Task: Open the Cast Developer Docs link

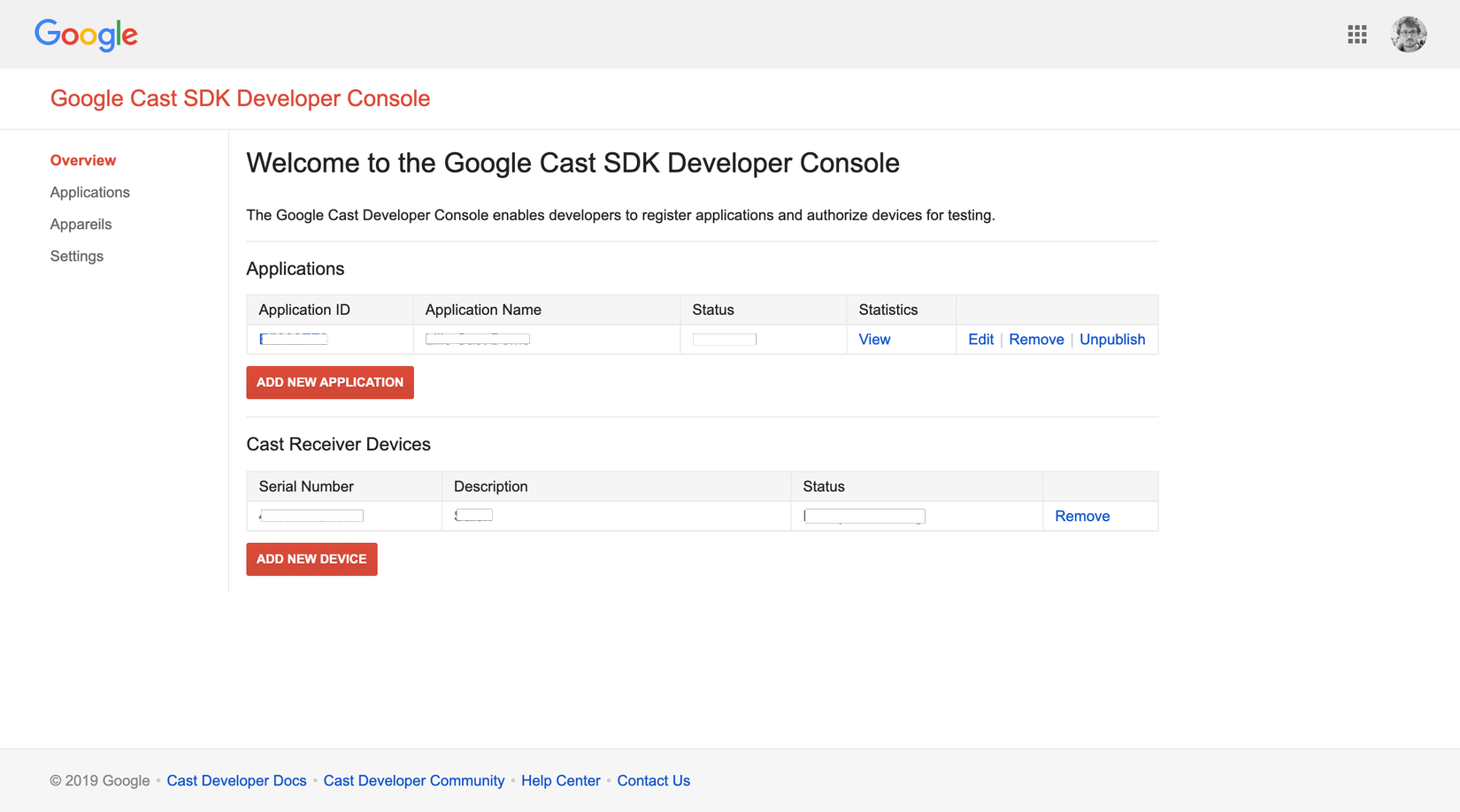Action: [x=236, y=780]
